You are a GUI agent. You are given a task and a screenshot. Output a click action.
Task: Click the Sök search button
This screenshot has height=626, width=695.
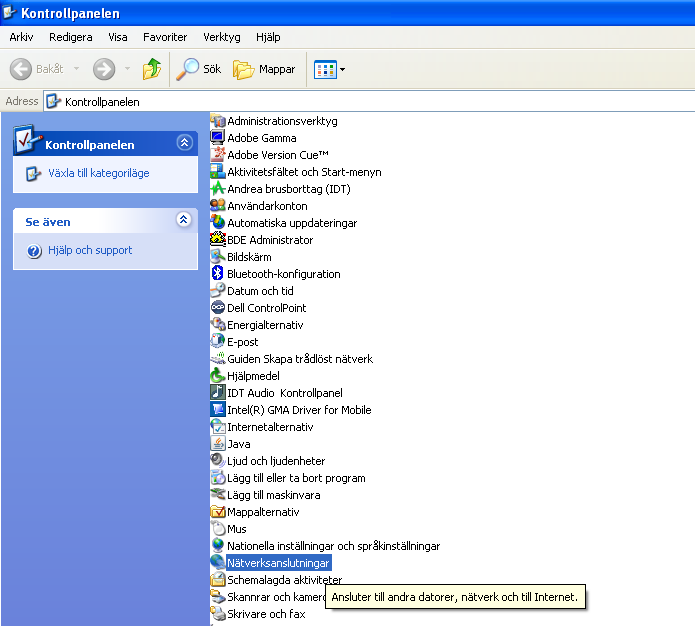pos(199,69)
